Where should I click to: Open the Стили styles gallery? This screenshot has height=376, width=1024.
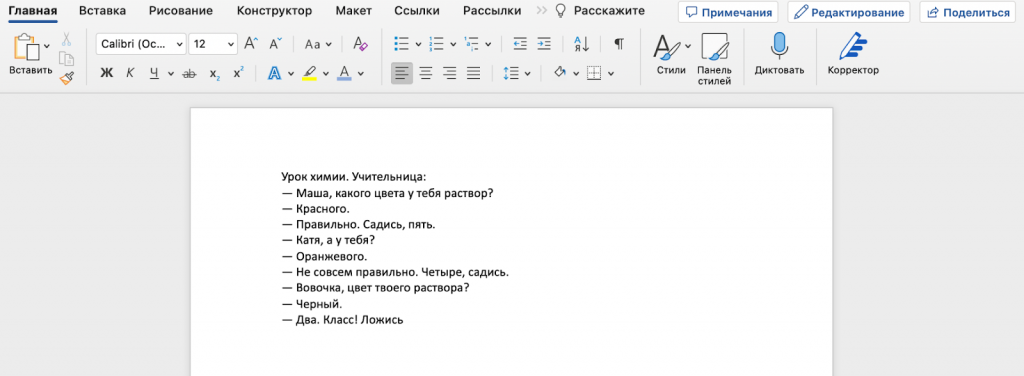(x=671, y=55)
